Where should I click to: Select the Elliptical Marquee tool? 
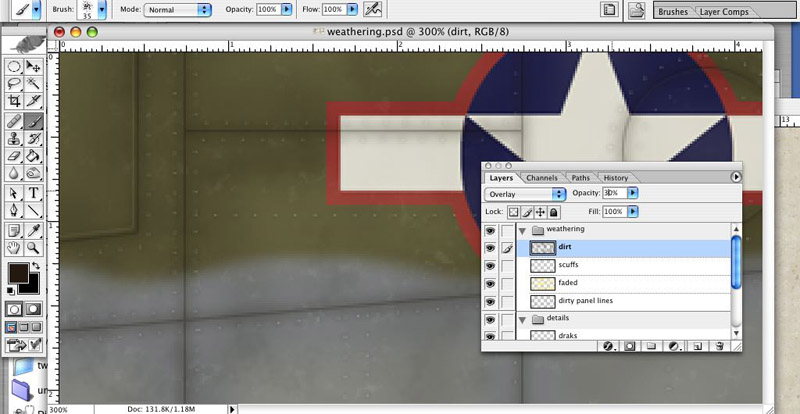[x=14, y=66]
